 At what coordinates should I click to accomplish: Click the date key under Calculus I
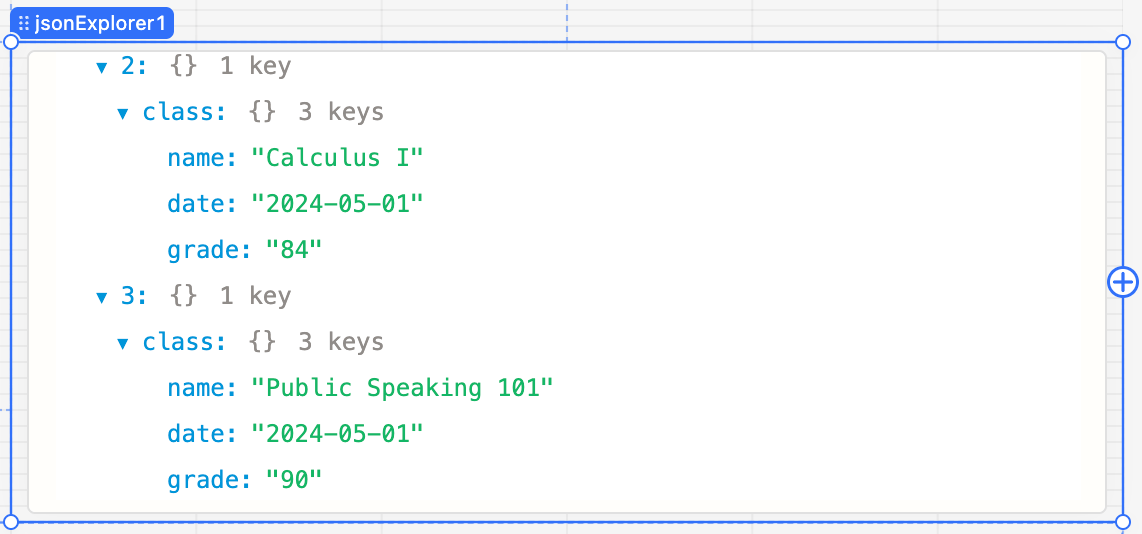pyautogui.click(x=202, y=204)
